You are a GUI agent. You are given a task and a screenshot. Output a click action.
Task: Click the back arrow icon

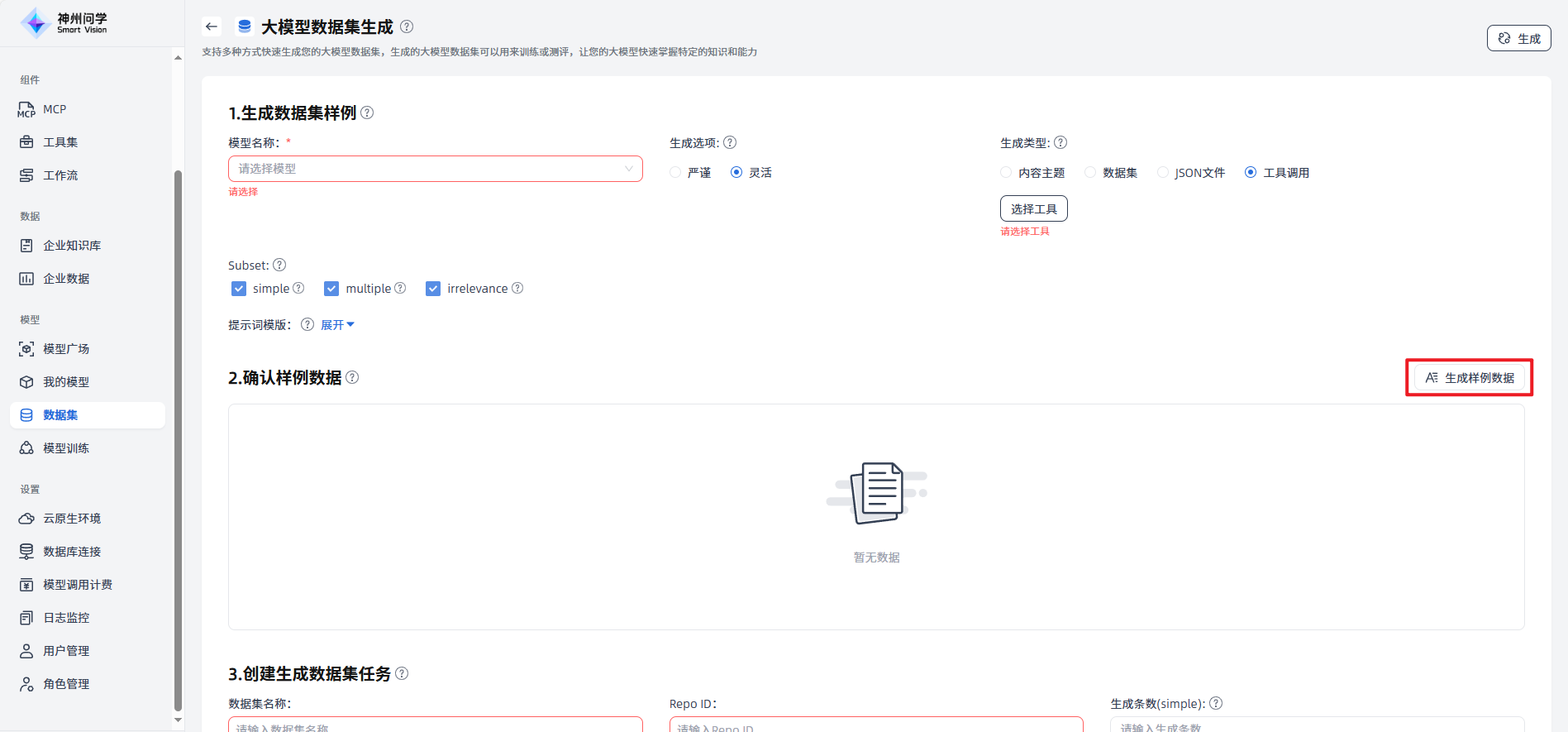212,26
